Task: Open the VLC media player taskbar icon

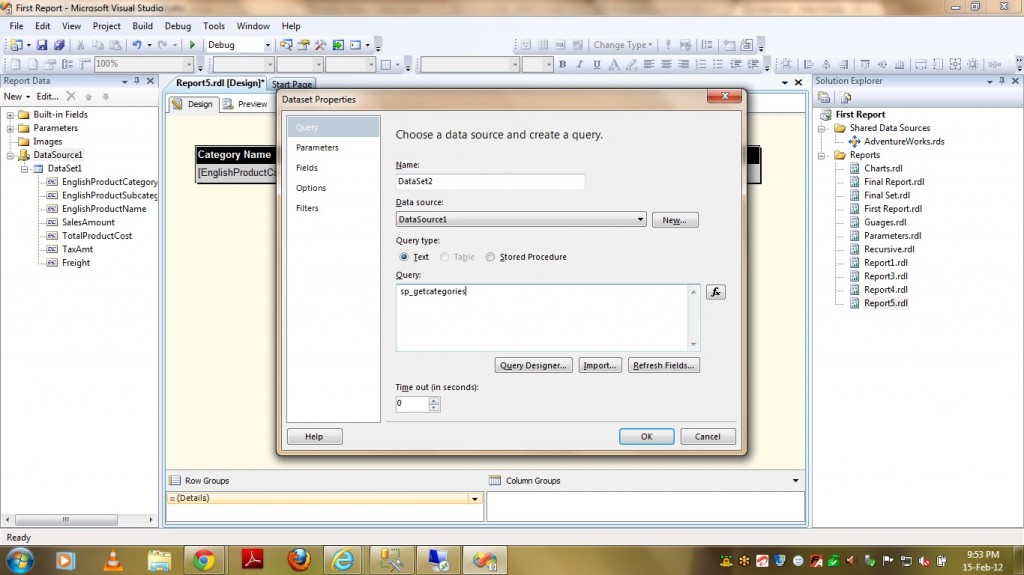Action: click(x=112, y=560)
